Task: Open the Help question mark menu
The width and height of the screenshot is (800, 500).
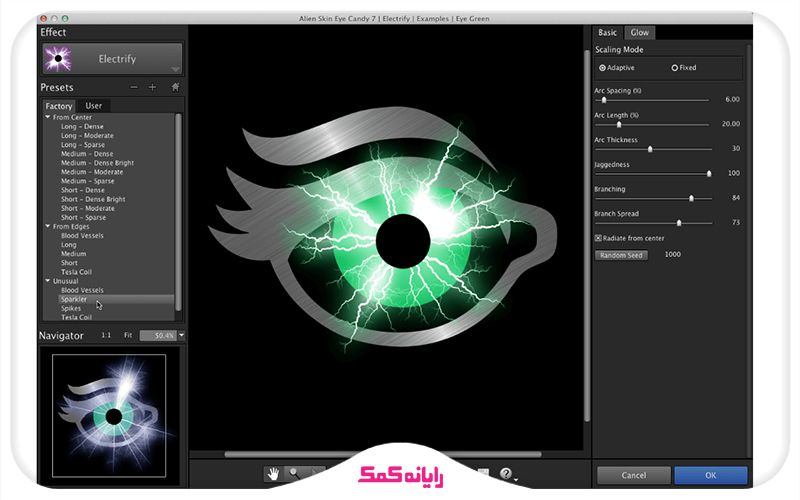Action: pos(507,474)
